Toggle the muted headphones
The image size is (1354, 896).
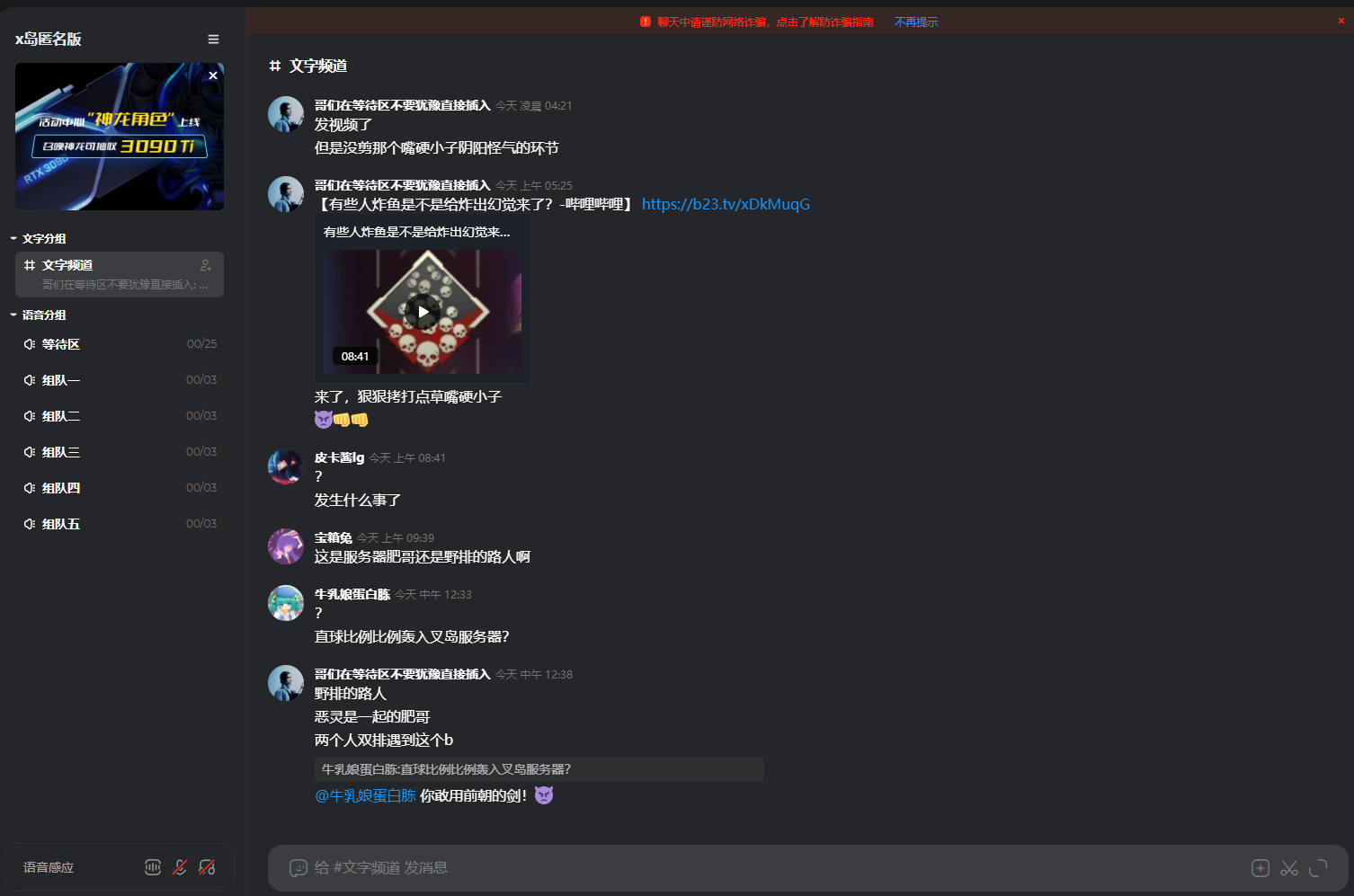[x=207, y=867]
